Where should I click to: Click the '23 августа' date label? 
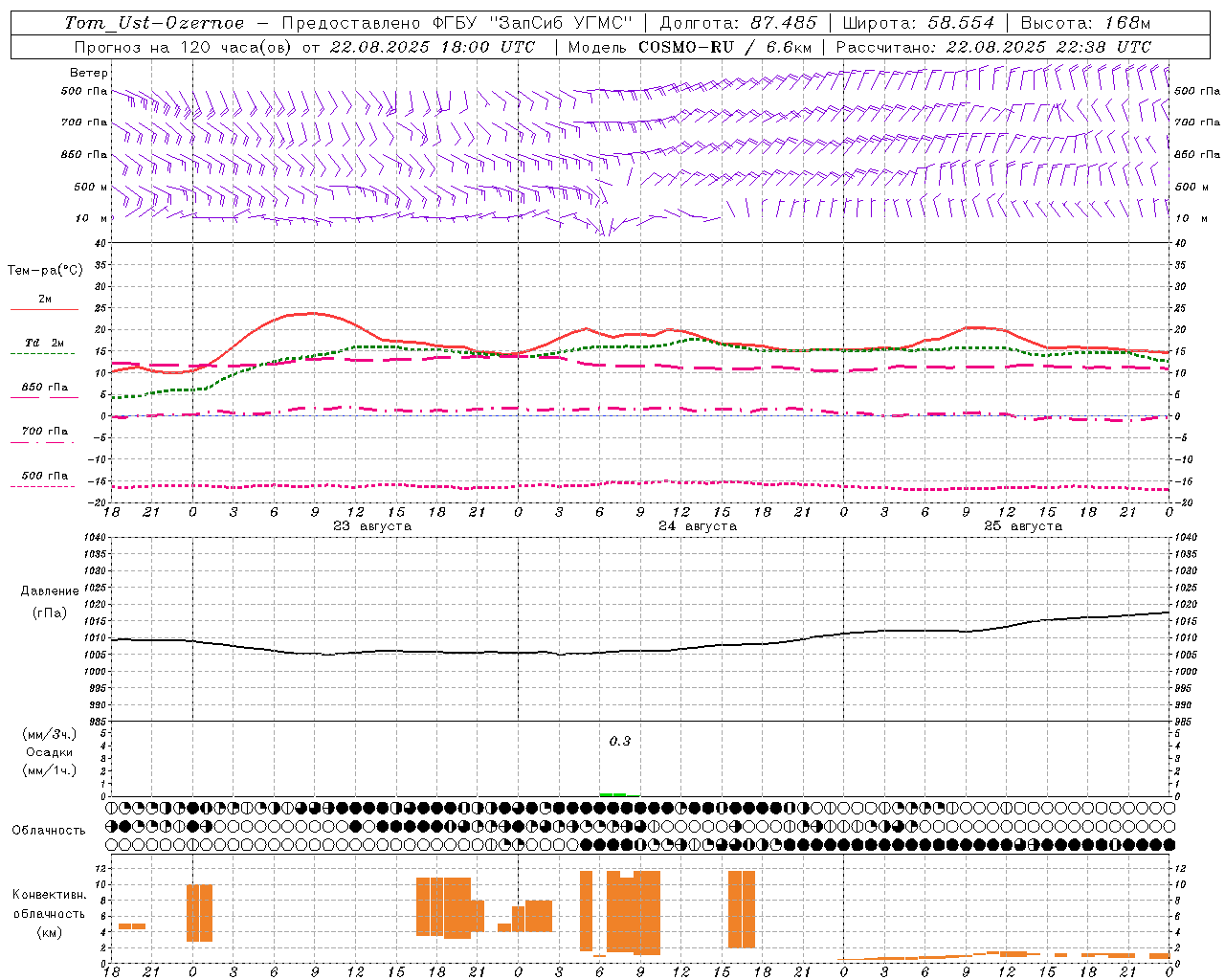372,526
